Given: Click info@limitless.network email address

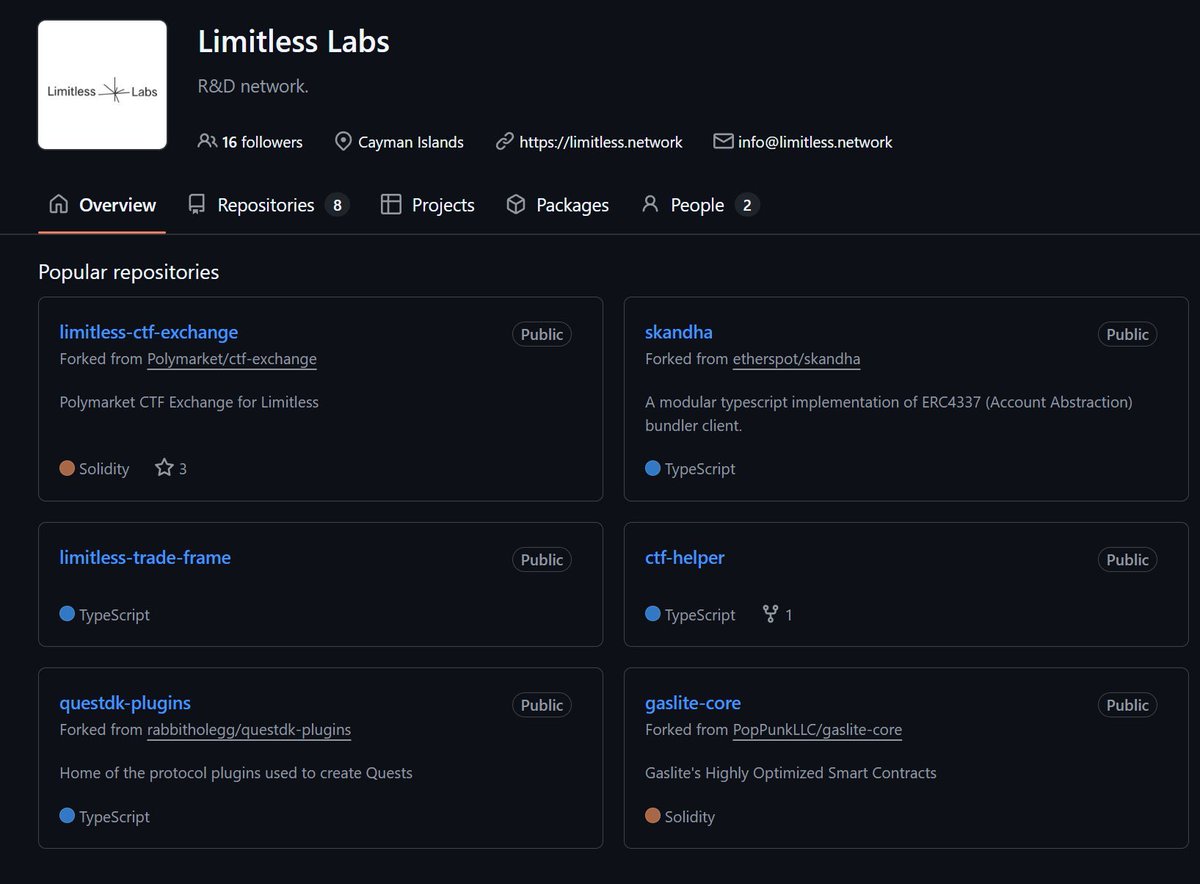Looking at the screenshot, I should tap(815, 142).
